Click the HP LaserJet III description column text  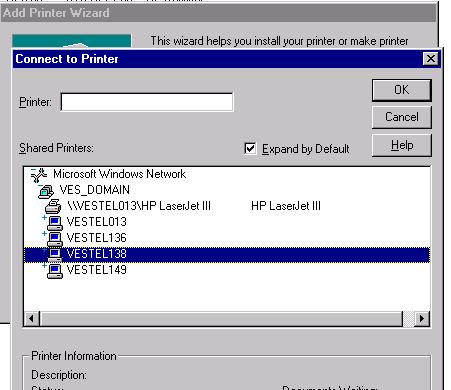(286, 206)
